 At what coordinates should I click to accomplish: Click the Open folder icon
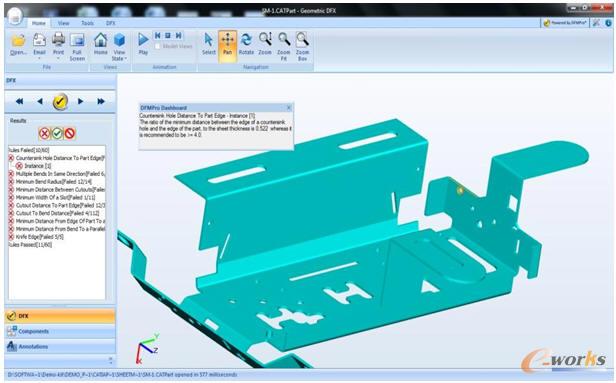click(x=18, y=40)
